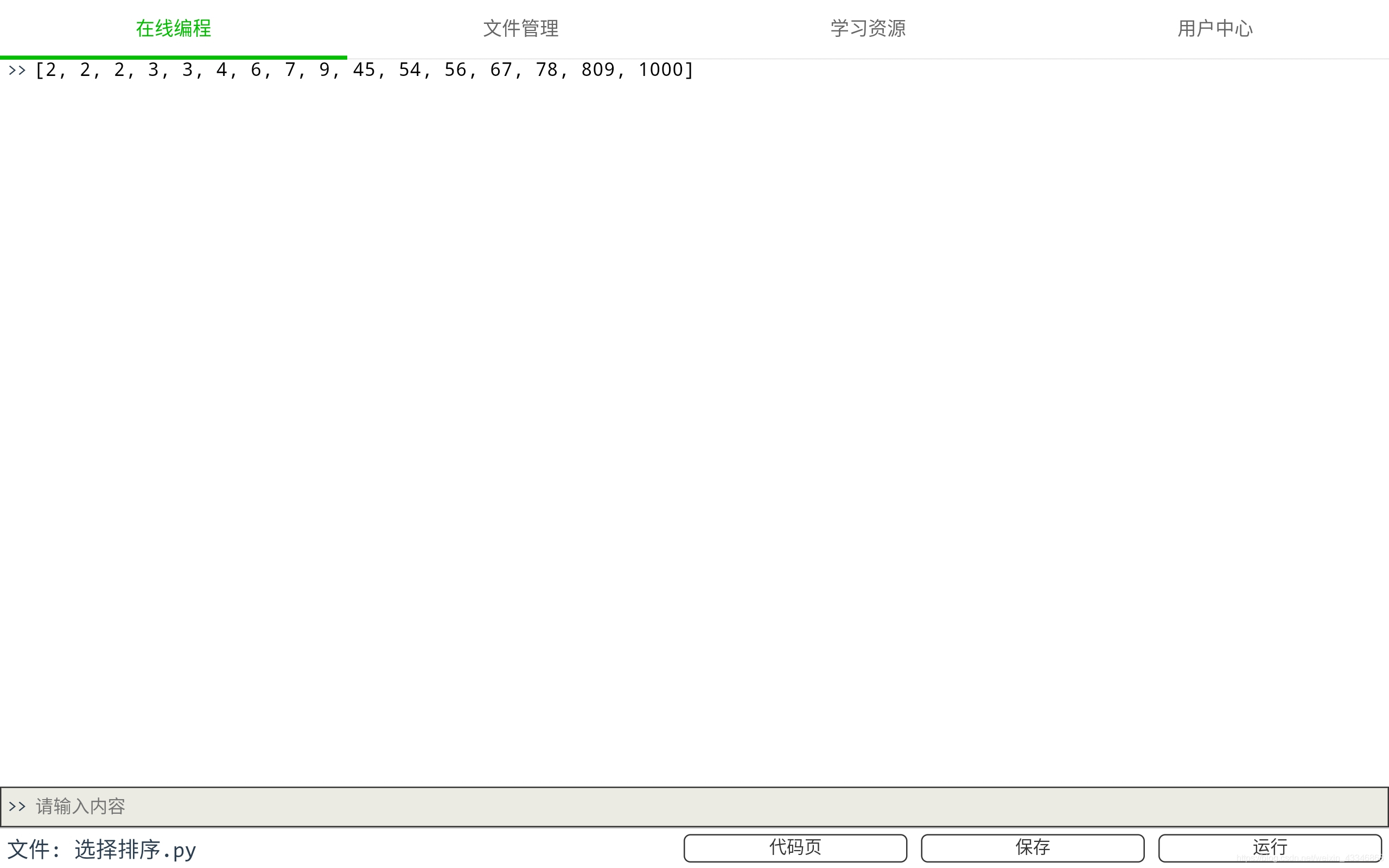Click the >> prompt icon before output list
The height and width of the screenshot is (868, 1389).
(x=17, y=70)
